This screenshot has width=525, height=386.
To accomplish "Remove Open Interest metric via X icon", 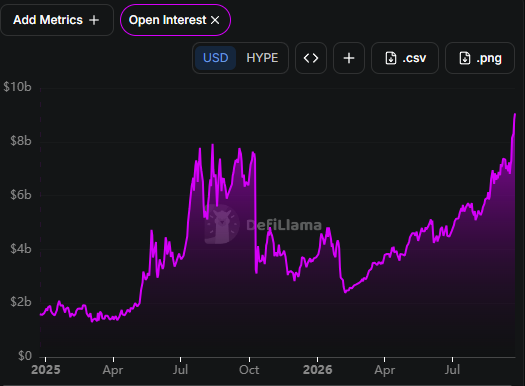I will point(215,20).
